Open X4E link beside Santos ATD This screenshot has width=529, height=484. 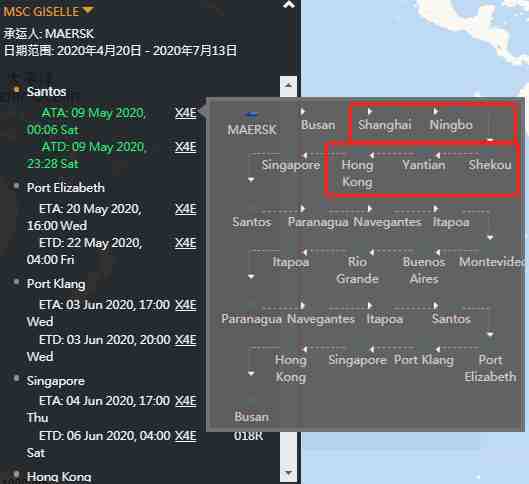186,147
